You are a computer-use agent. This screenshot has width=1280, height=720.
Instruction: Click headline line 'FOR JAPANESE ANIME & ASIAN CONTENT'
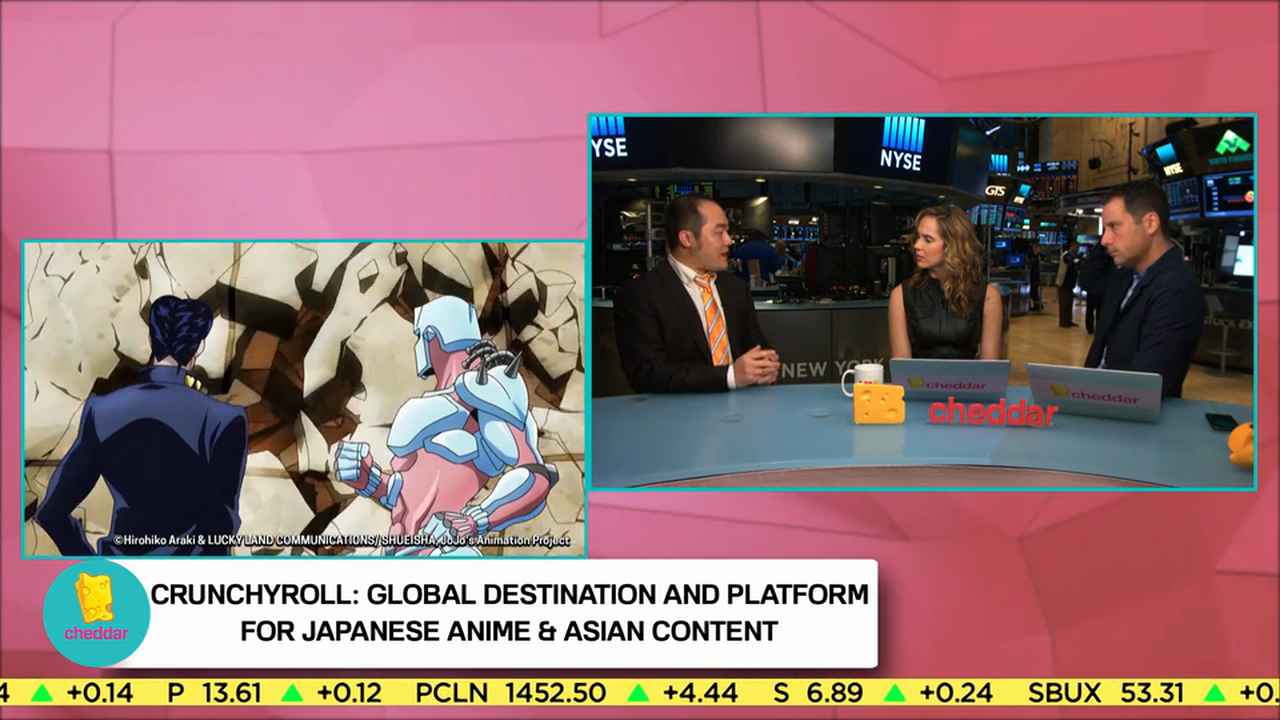pos(510,632)
